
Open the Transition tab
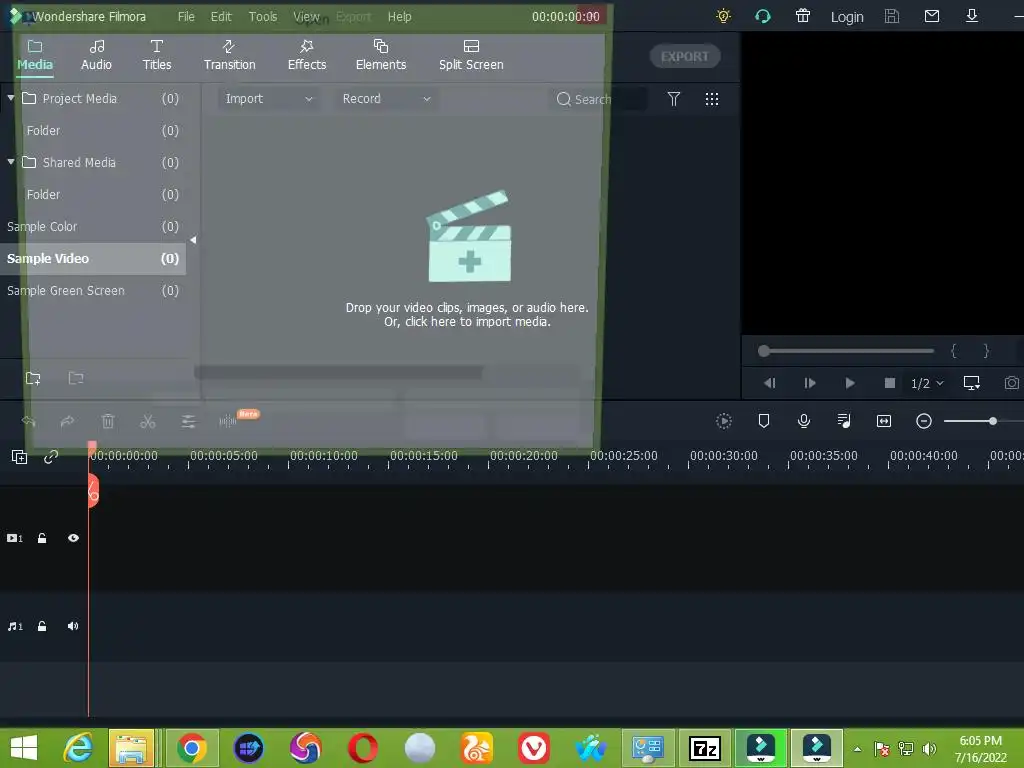(x=229, y=55)
